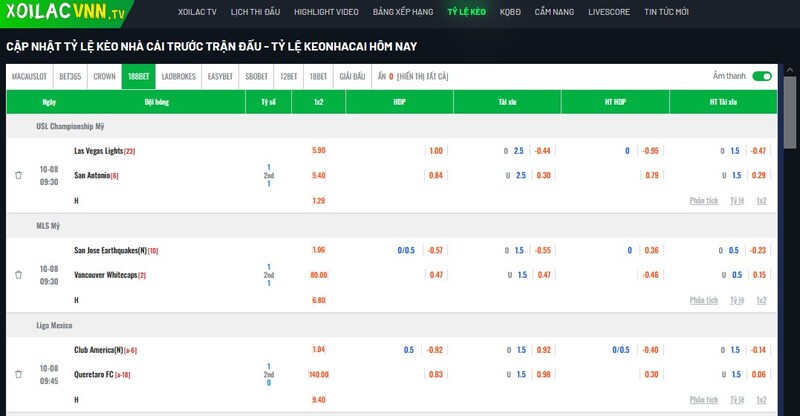Switch to SBOBET bookmaker tab
This screenshot has height=416, width=800.
tap(256, 77)
